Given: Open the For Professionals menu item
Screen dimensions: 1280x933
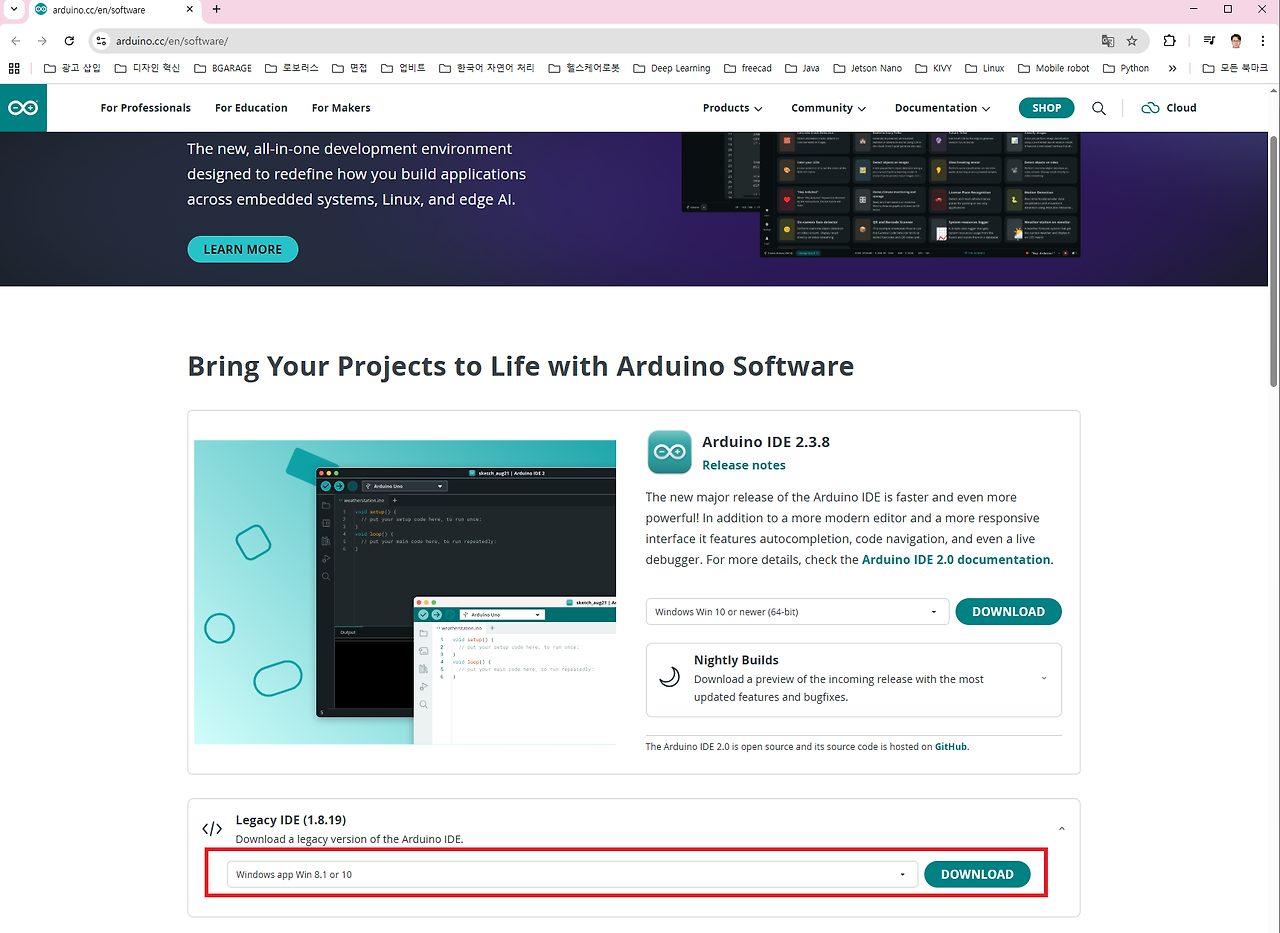Looking at the screenshot, I should tap(145, 108).
